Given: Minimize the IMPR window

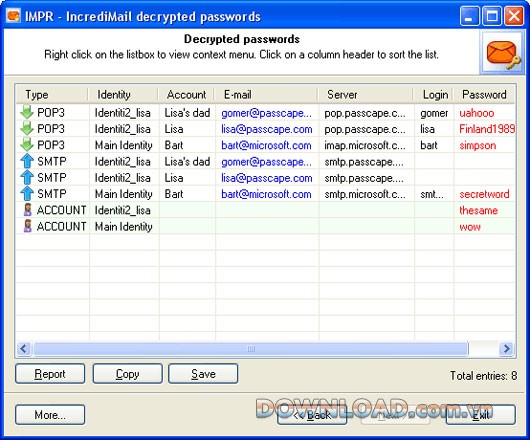Looking at the screenshot, I should 469,16.
